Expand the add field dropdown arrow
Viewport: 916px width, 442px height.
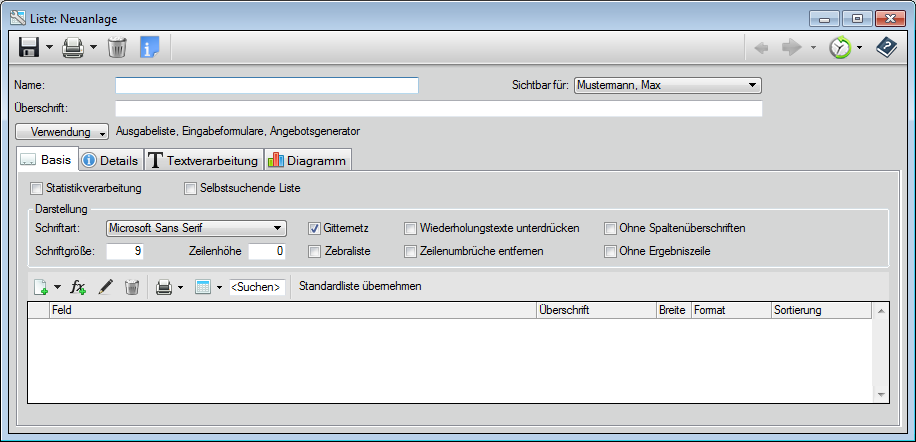coord(57,287)
